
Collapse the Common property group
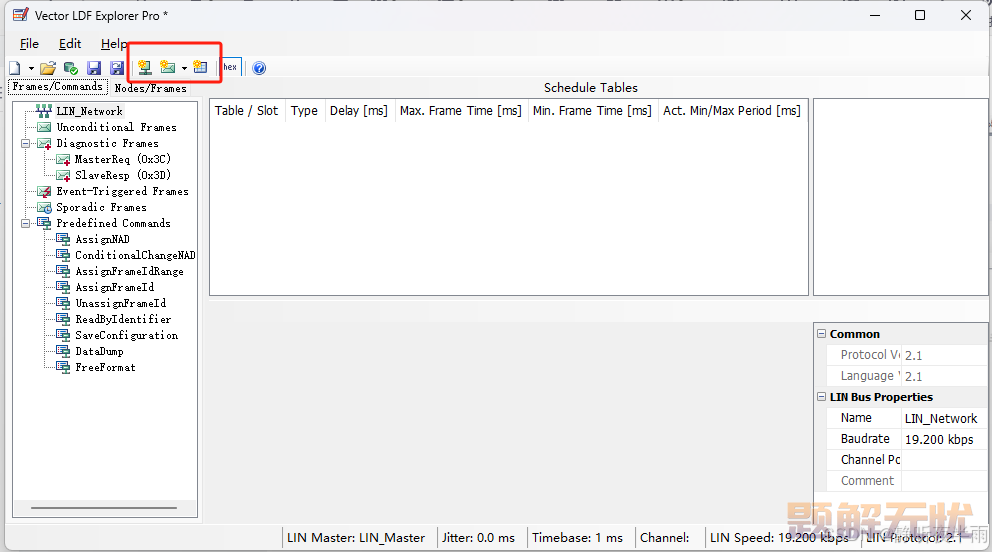click(x=821, y=334)
